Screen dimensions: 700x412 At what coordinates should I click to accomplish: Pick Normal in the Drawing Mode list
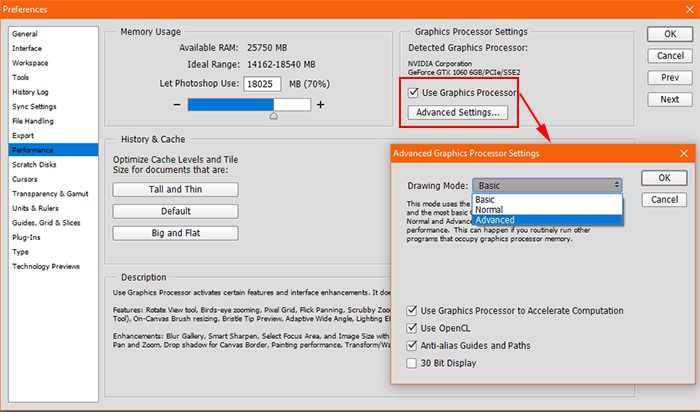(491, 209)
